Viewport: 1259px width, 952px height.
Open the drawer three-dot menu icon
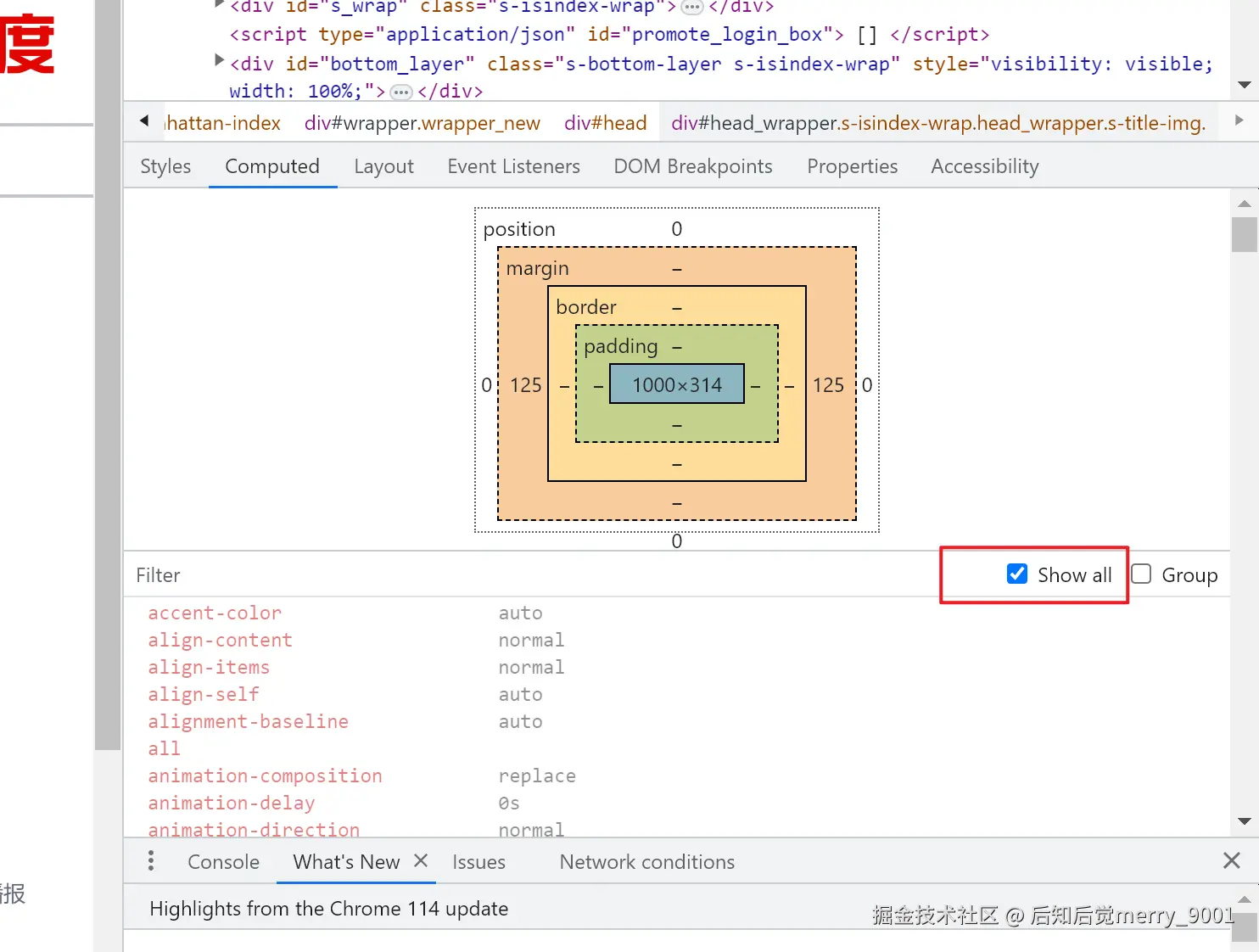(151, 860)
